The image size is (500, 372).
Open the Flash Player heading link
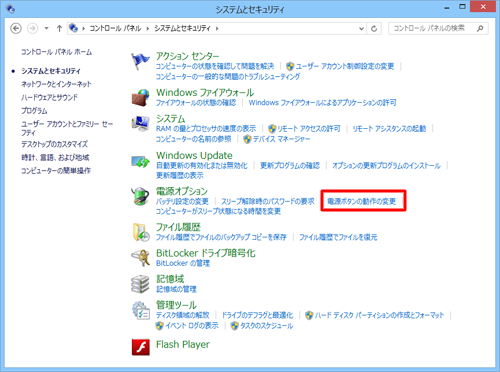pos(183,344)
